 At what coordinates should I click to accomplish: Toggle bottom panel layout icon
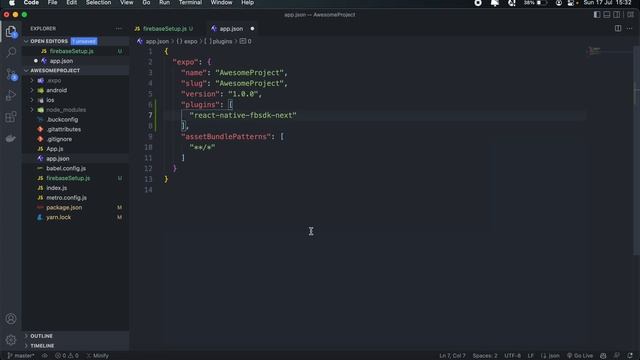[x=607, y=15]
